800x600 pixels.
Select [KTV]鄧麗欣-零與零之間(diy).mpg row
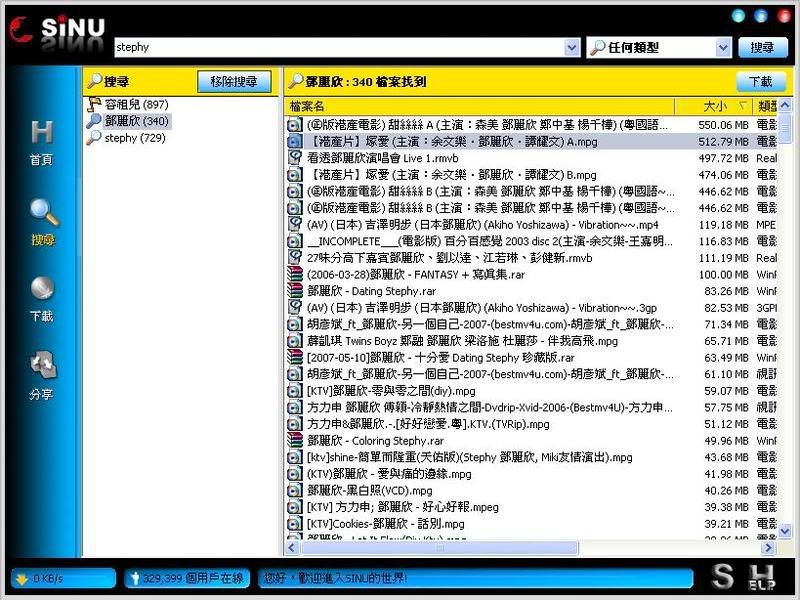coord(531,391)
